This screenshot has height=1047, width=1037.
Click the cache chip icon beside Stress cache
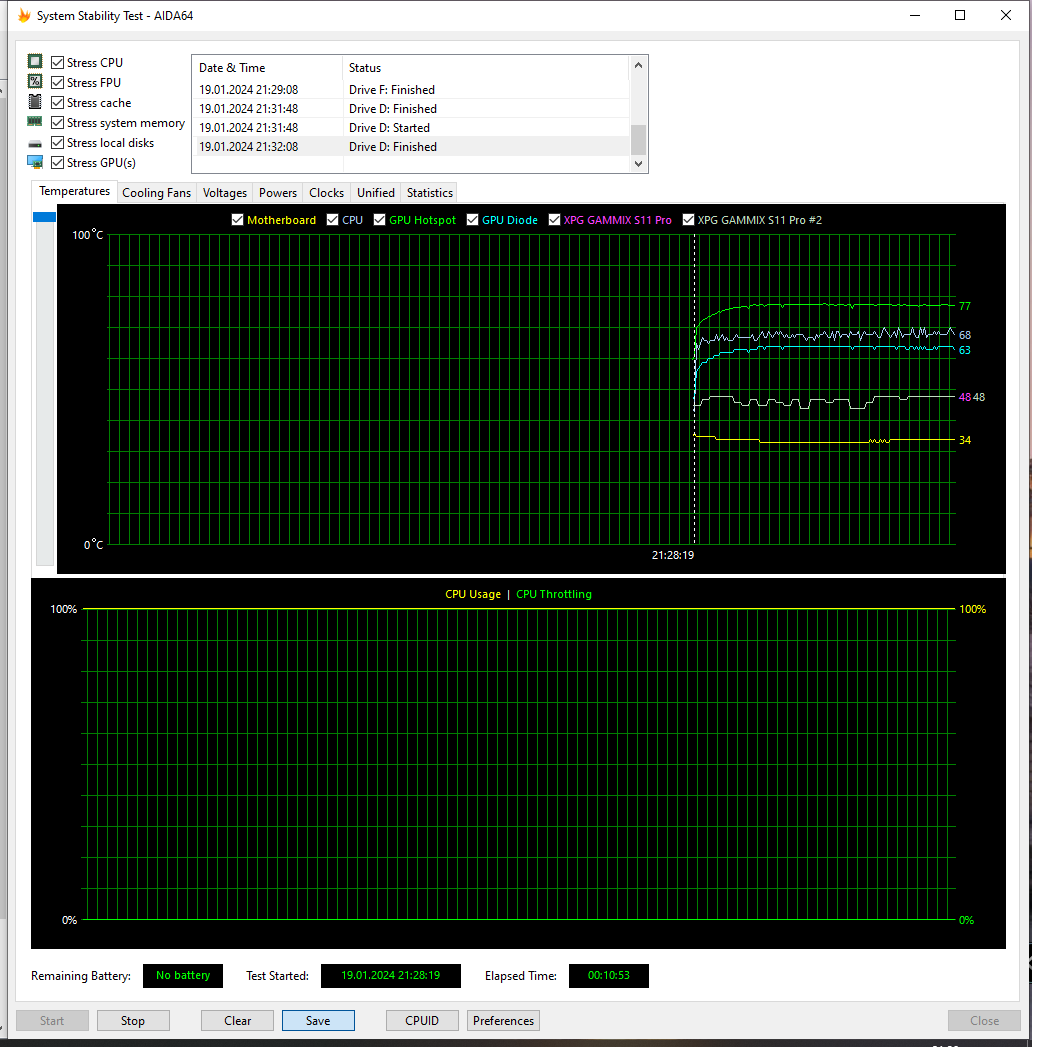35,101
